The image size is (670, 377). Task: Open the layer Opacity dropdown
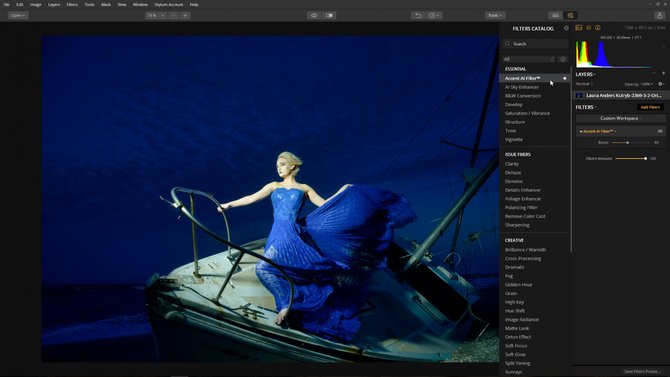(639, 84)
